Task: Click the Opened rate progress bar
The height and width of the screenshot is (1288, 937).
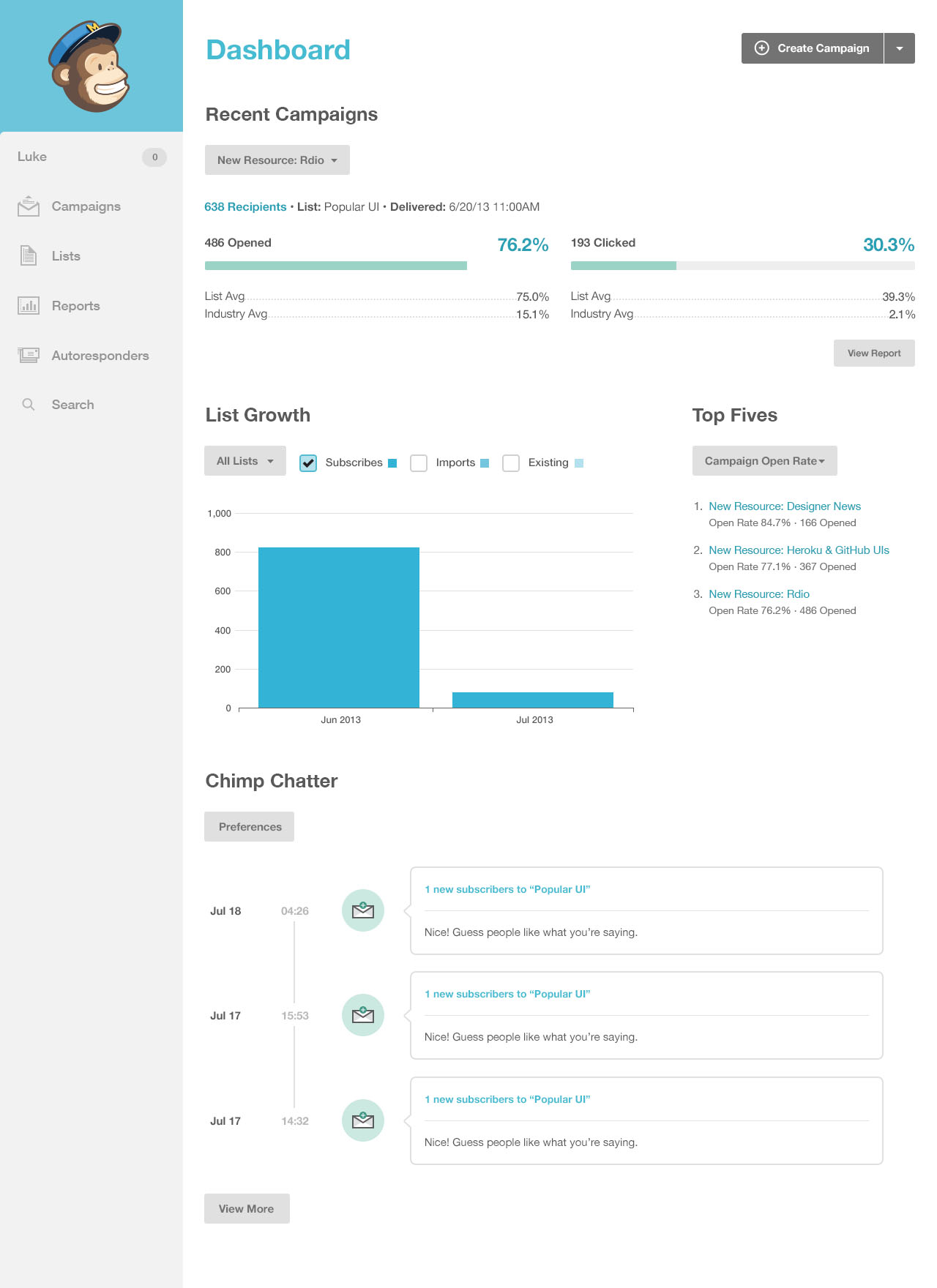Action: coord(336,266)
